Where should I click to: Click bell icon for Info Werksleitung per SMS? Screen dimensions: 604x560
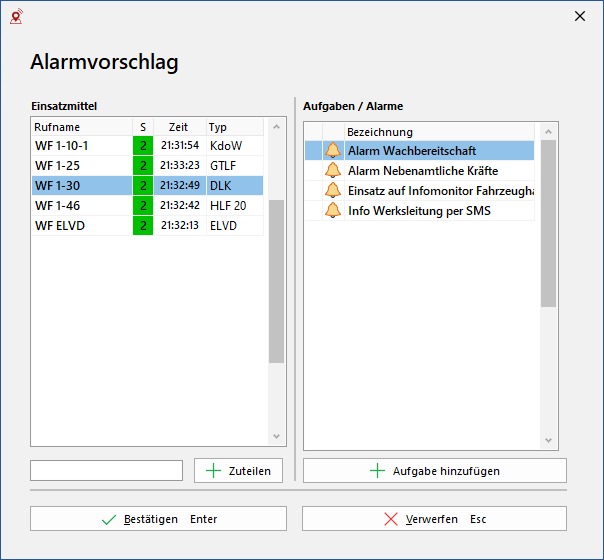[x=333, y=211]
